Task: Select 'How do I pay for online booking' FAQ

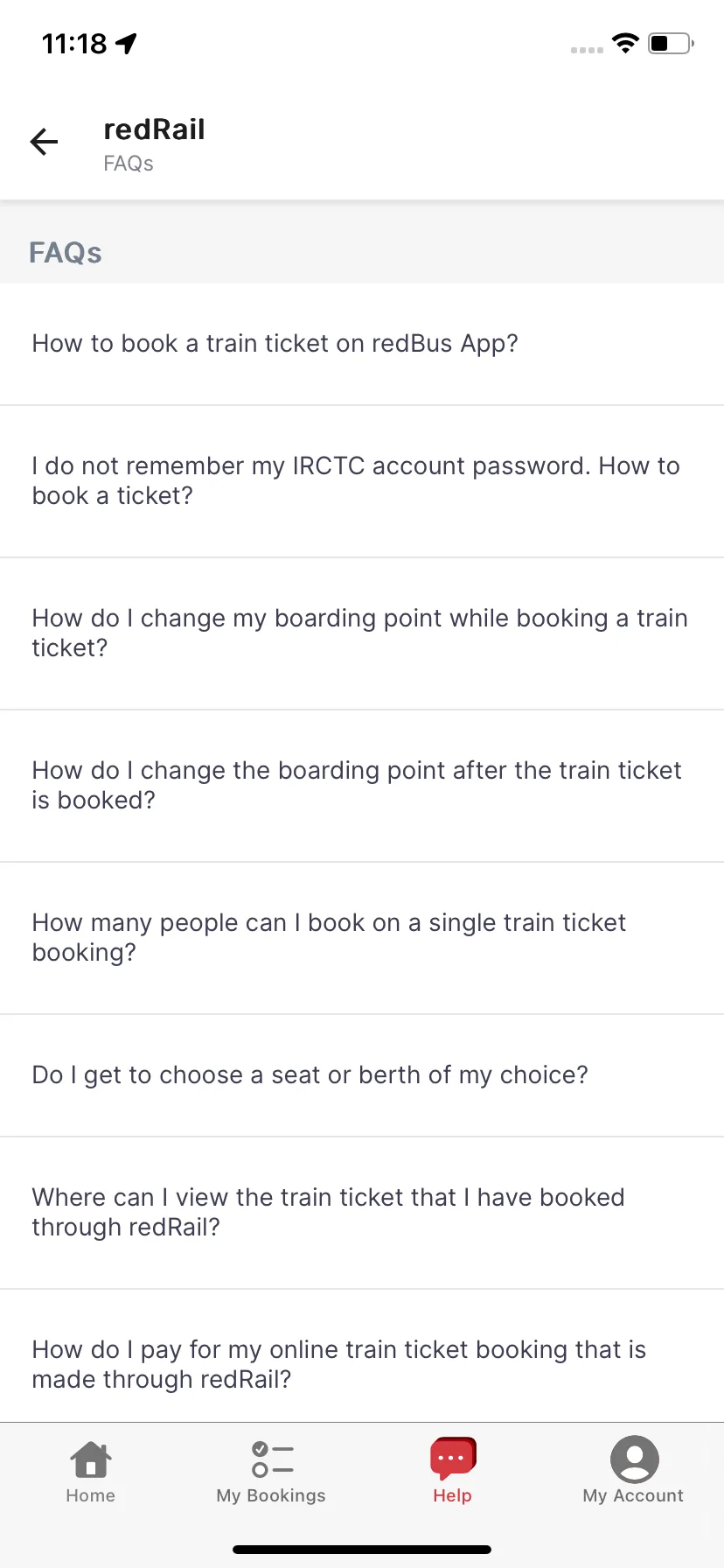Action: tap(362, 1356)
